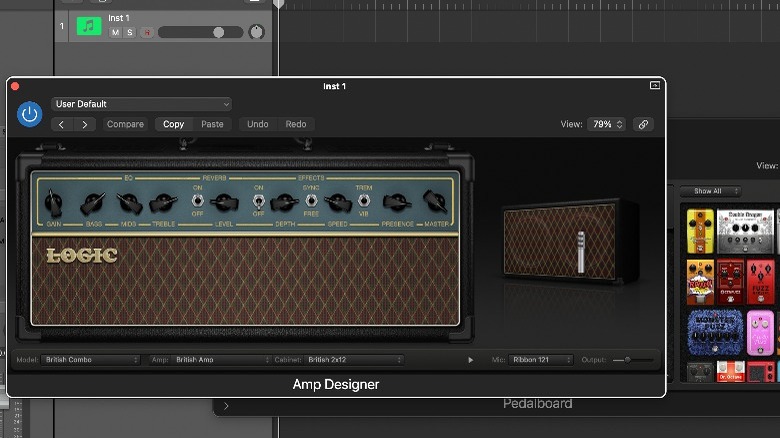Click the track pan knob for Inst 1
This screenshot has height=438, width=780.
(x=257, y=32)
